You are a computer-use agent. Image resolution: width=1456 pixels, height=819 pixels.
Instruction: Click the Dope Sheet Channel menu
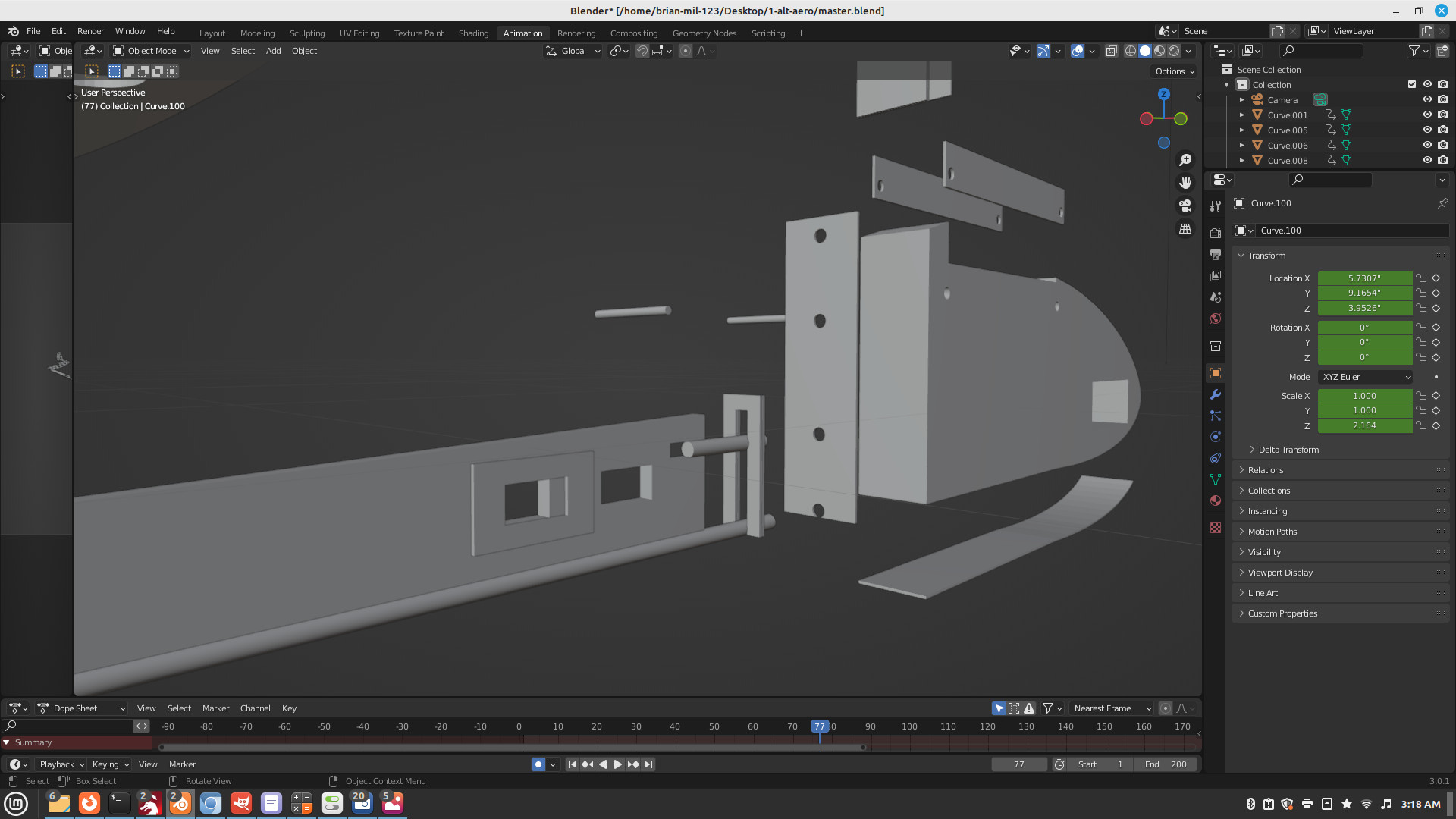255,708
